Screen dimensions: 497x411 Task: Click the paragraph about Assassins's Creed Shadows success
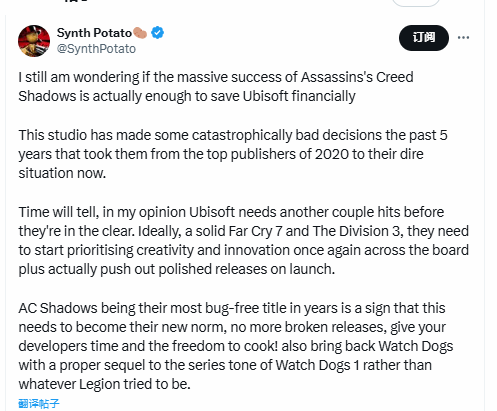[216, 87]
